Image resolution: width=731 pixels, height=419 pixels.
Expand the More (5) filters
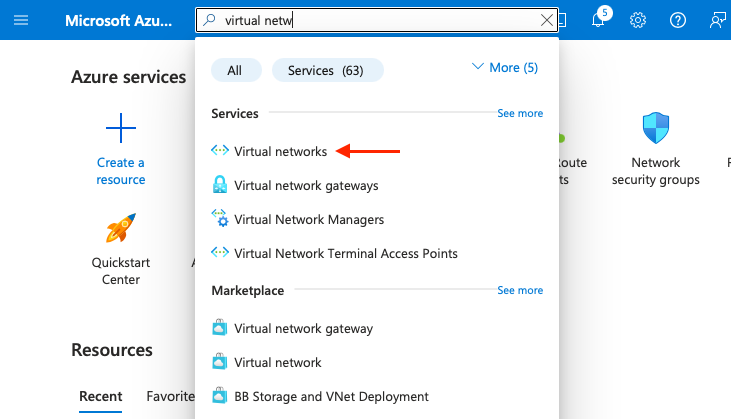pos(505,68)
